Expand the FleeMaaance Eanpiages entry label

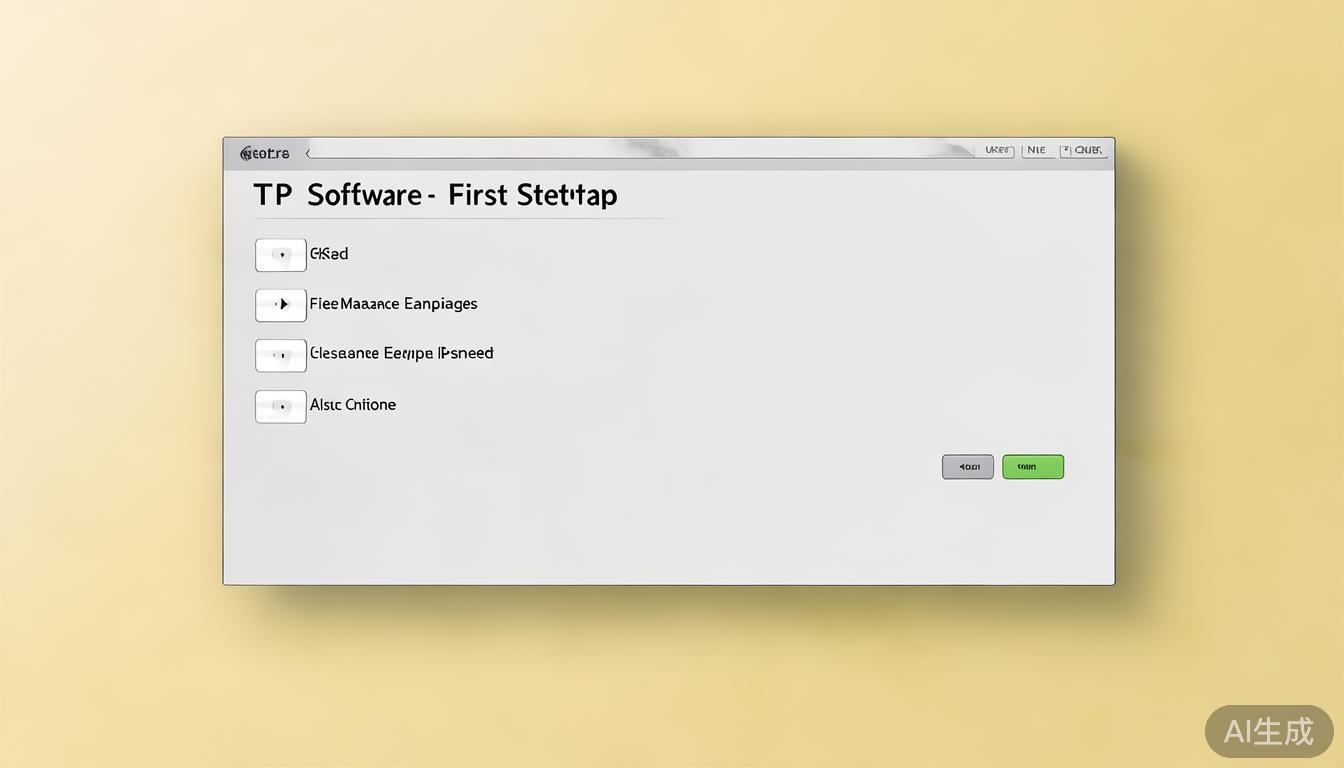click(x=393, y=304)
